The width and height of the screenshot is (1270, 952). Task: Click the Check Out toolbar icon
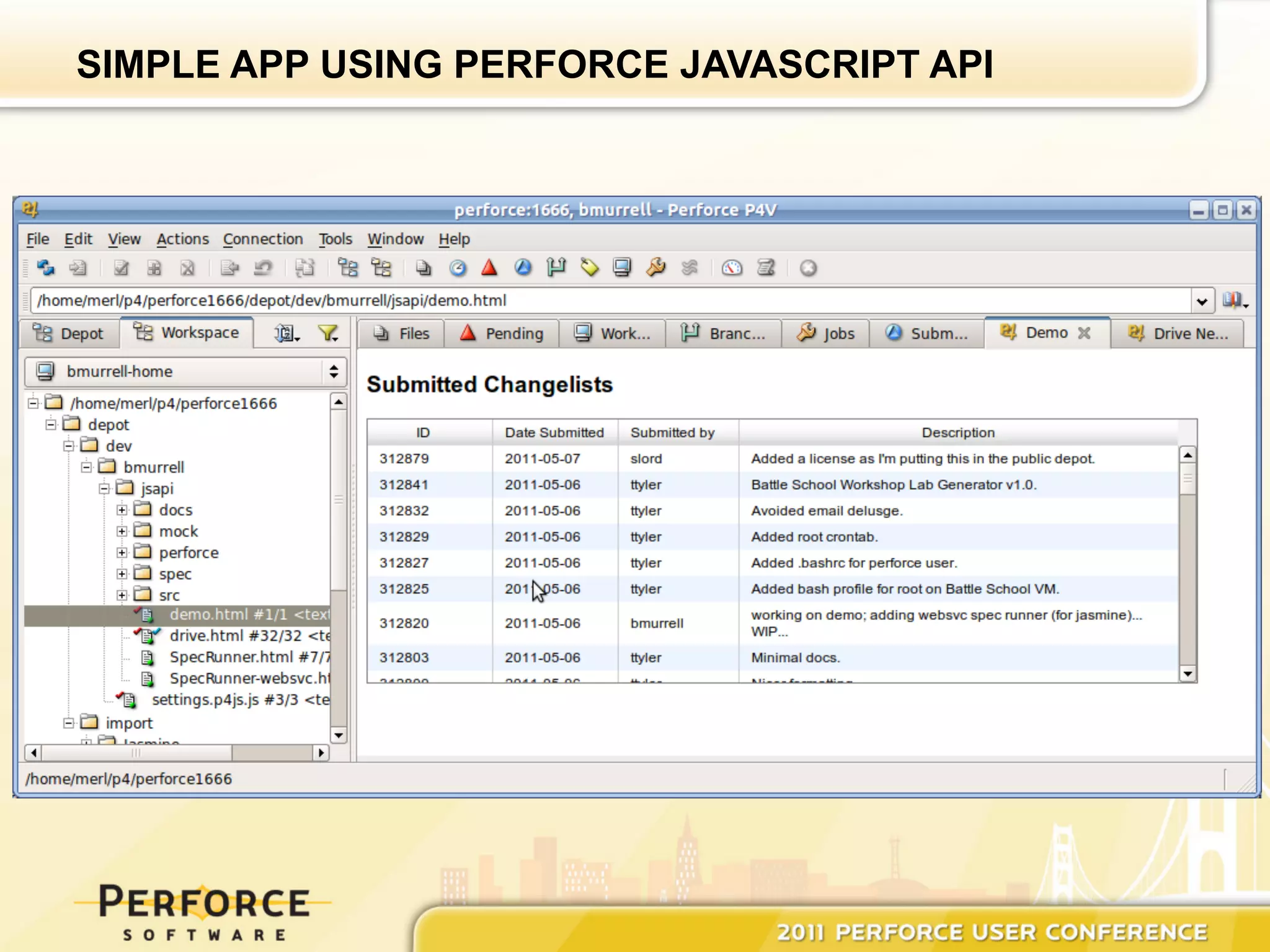121,268
